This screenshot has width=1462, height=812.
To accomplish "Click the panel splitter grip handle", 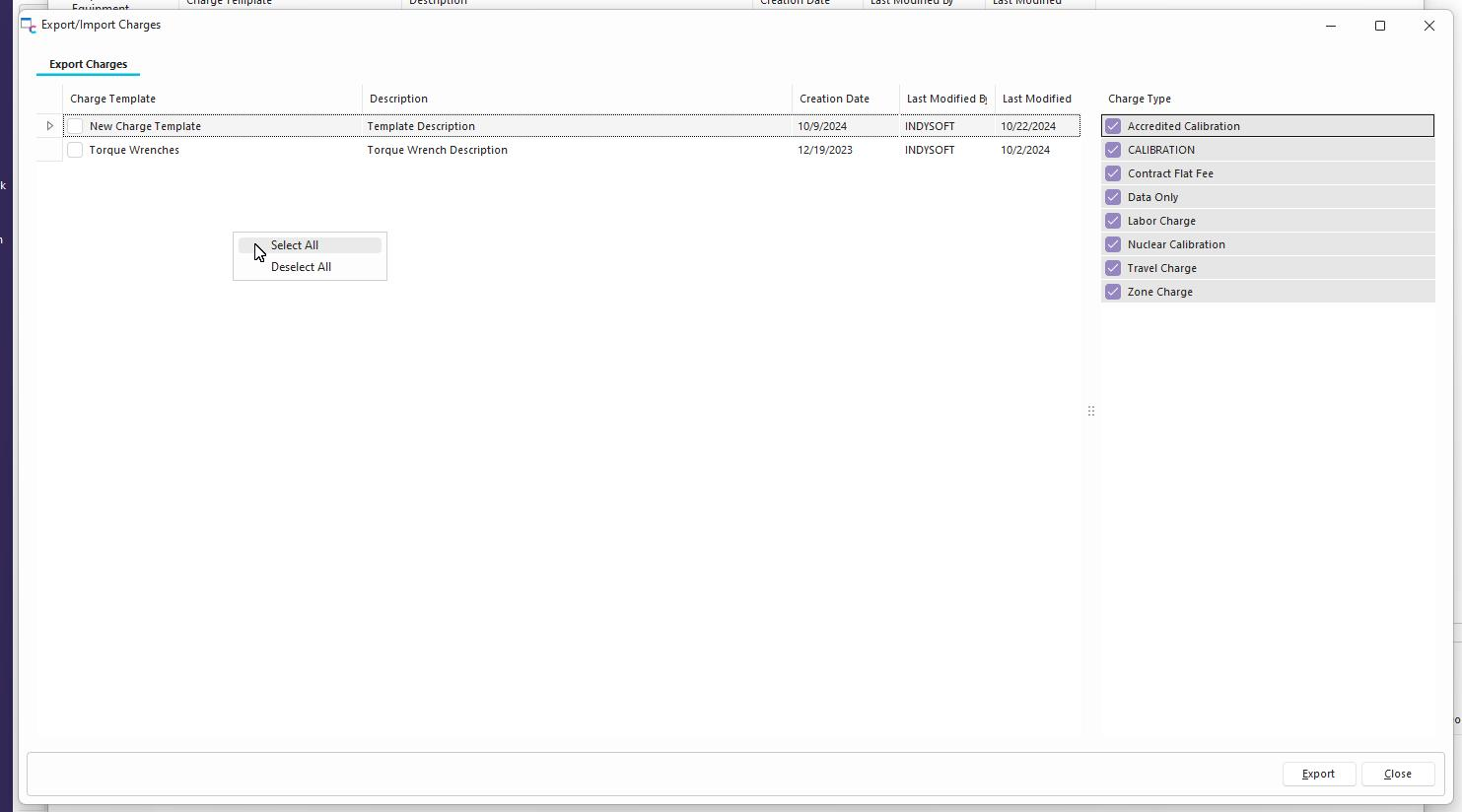I will click(1091, 411).
